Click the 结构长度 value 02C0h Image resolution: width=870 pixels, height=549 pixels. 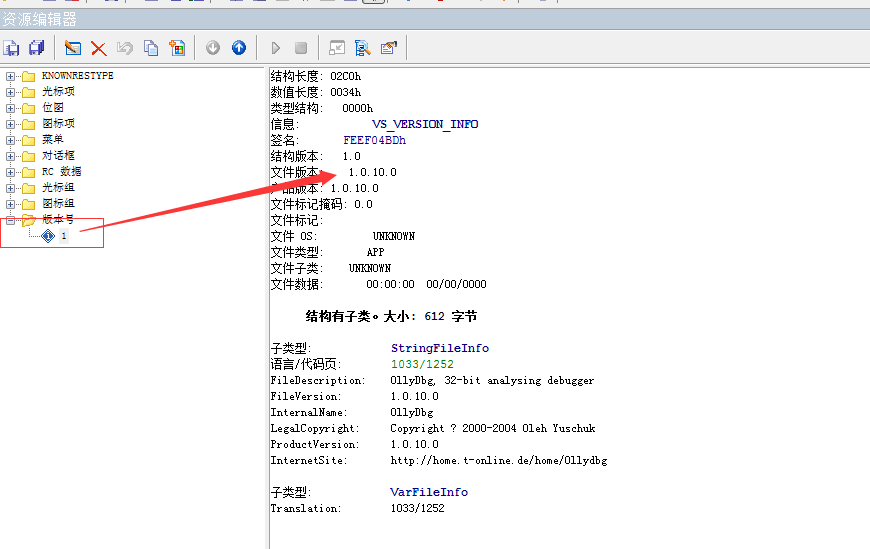[346, 76]
